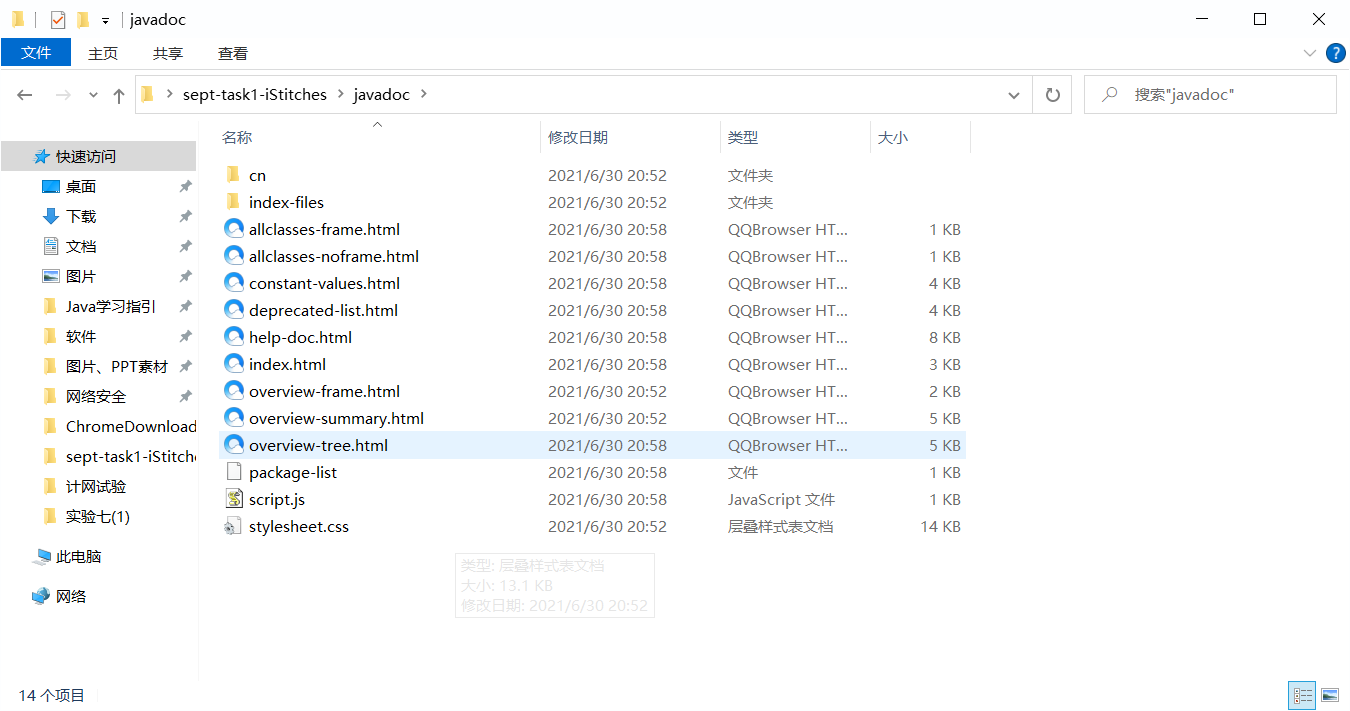This screenshot has height=711, width=1350.
Task: Open the index-files folder icon
Action: pyautogui.click(x=233, y=202)
